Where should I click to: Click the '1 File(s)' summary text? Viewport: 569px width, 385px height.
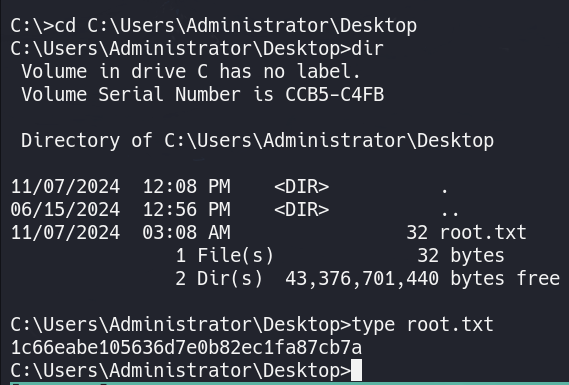(x=224, y=256)
